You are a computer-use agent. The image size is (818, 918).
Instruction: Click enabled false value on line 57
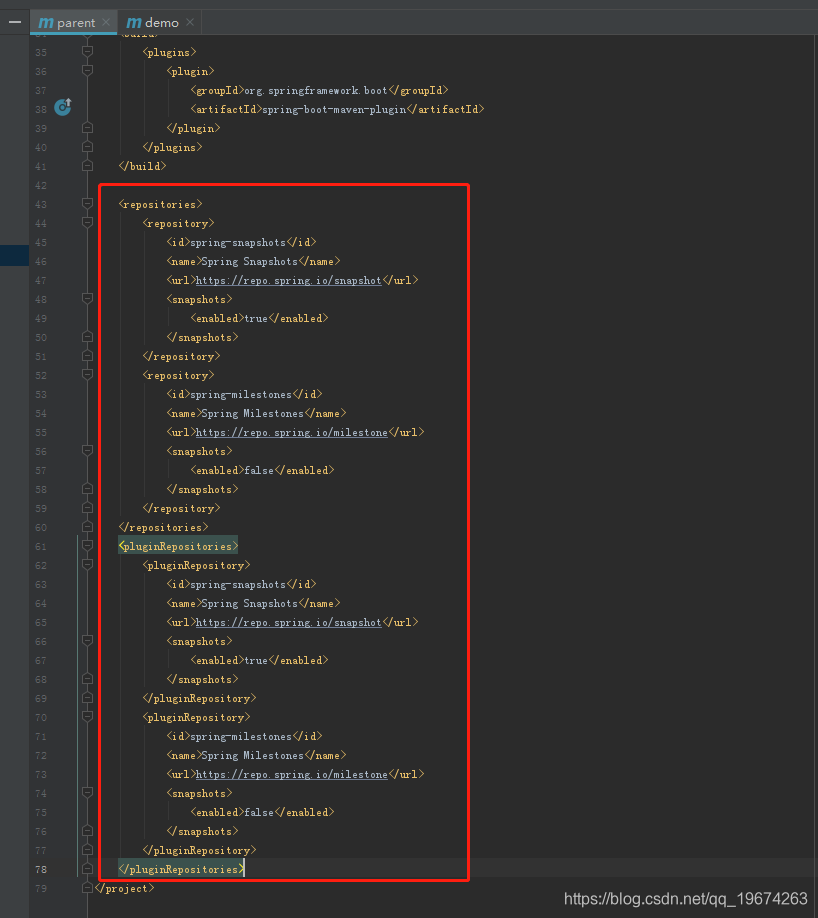pos(259,471)
